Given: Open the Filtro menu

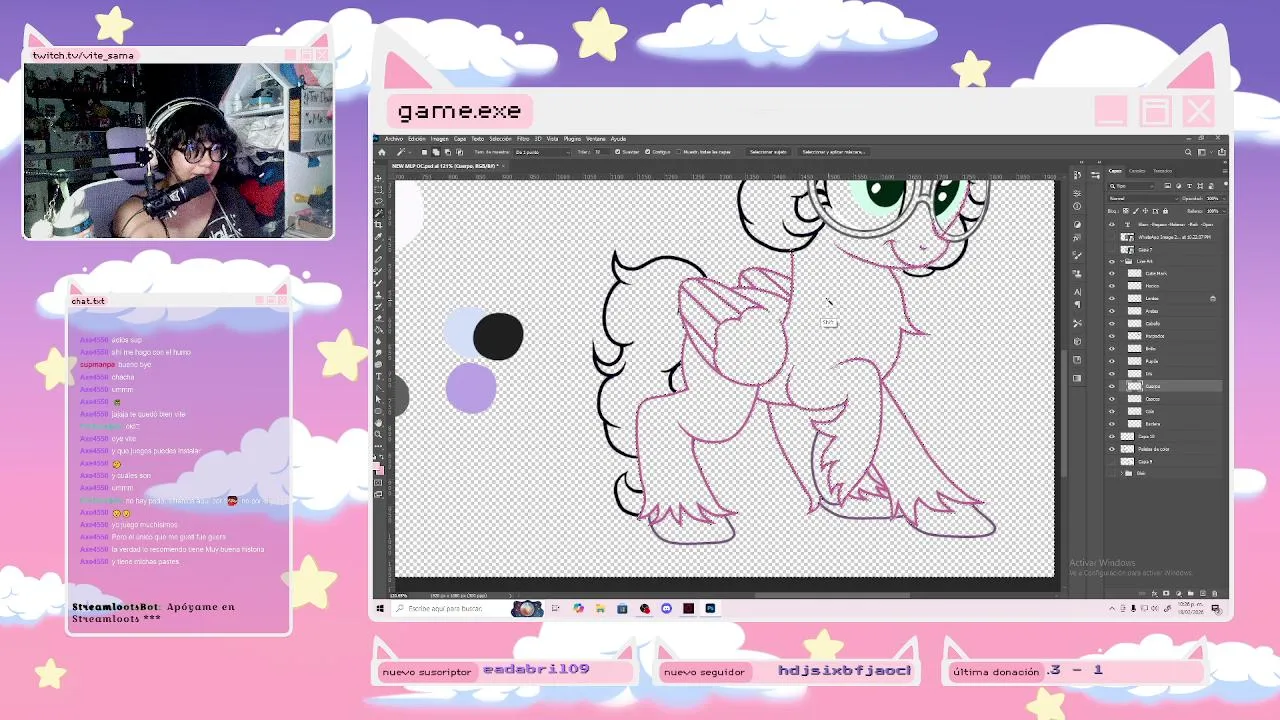Looking at the screenshot, I should [x=523, y=139].
